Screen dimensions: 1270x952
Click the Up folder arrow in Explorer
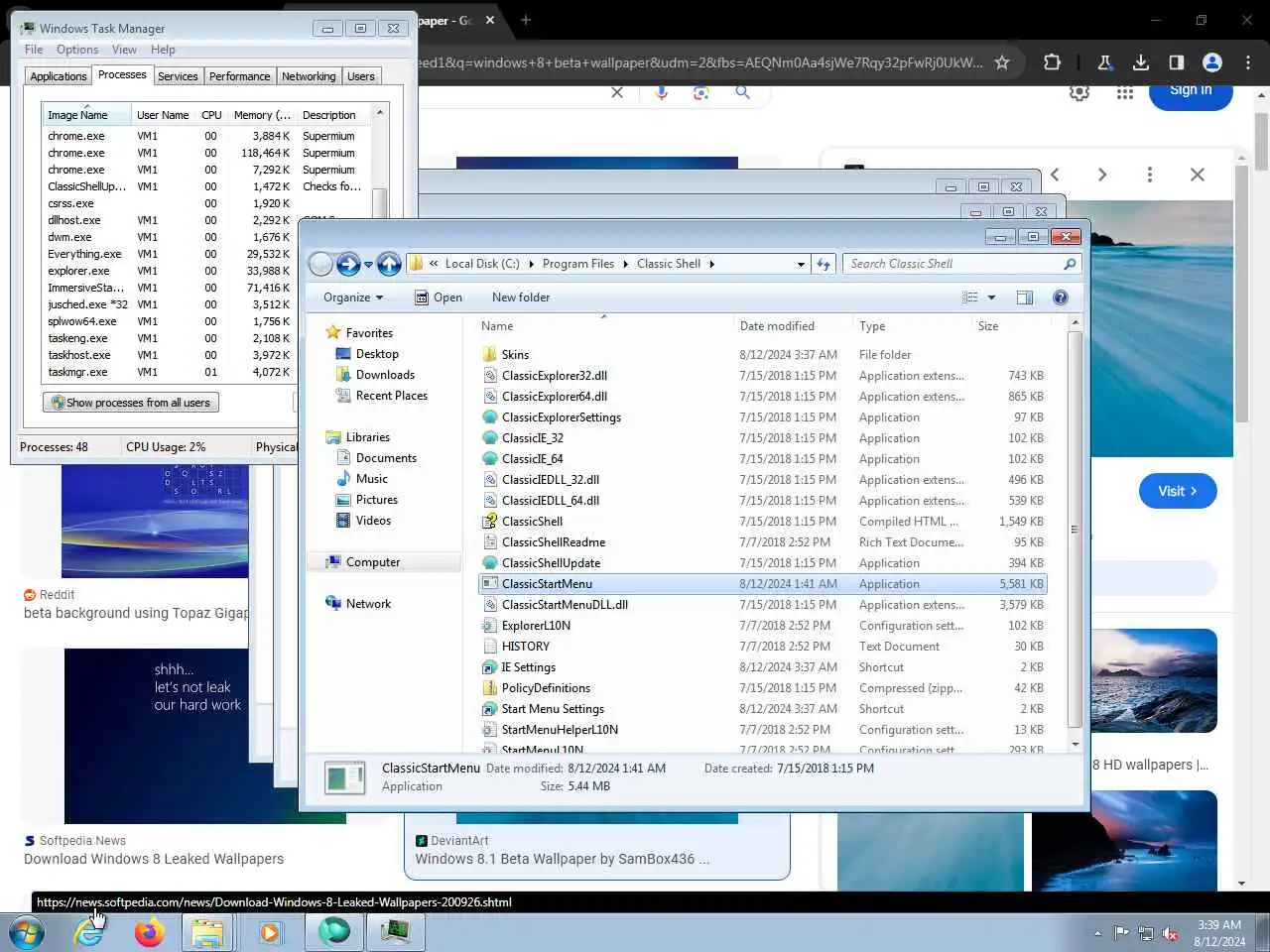(x=389, y=264)
